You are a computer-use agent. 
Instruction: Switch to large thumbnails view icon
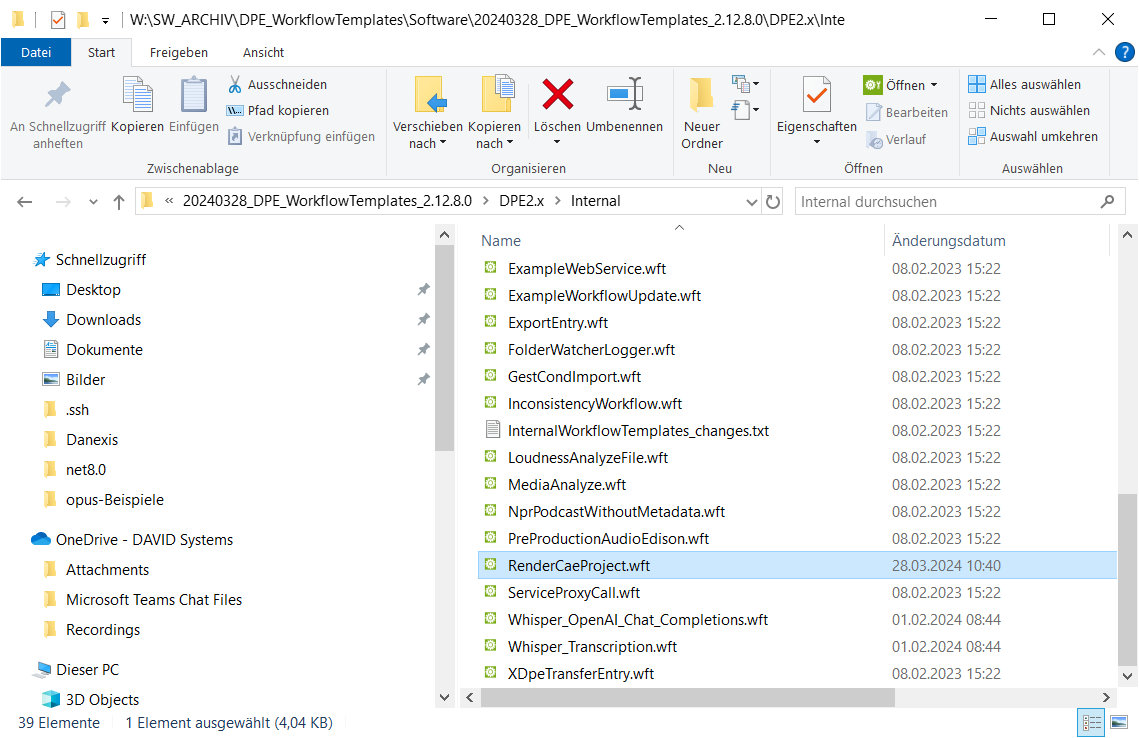[x=1120, y=722]
